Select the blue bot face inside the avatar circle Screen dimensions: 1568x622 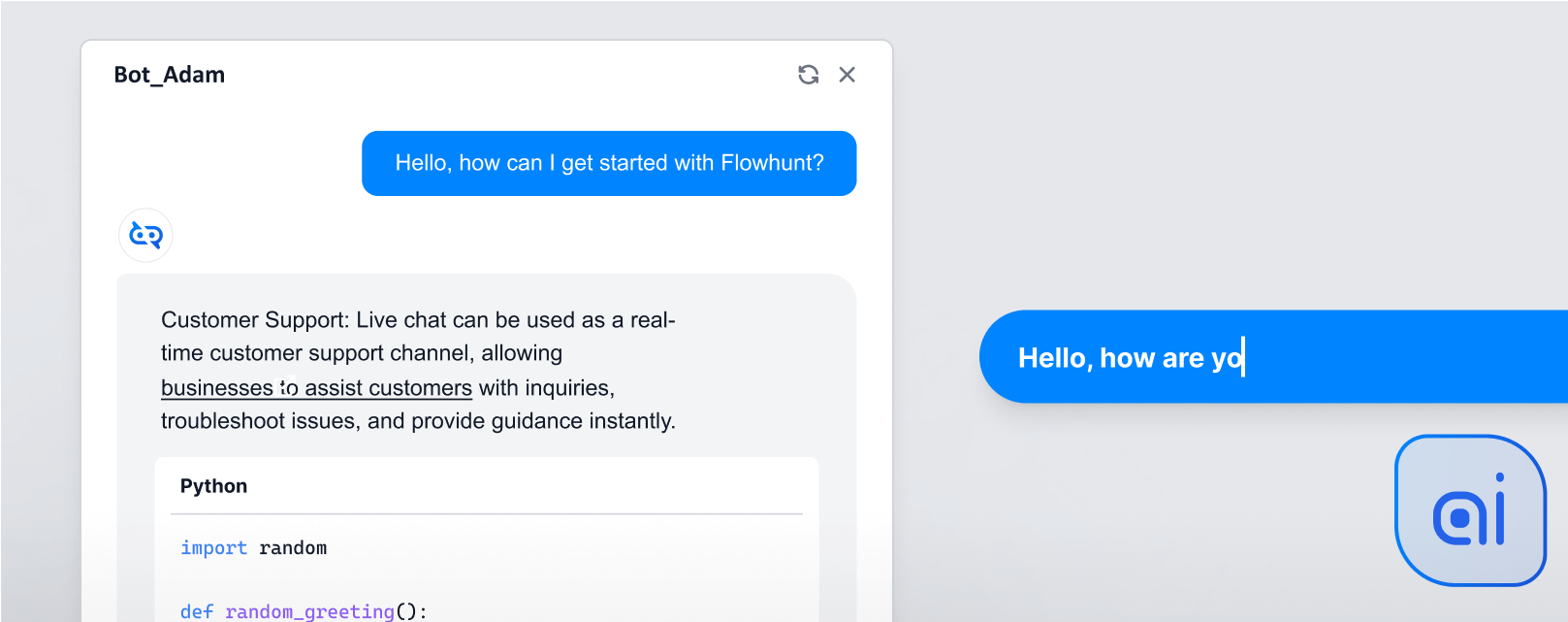(145, 235)
